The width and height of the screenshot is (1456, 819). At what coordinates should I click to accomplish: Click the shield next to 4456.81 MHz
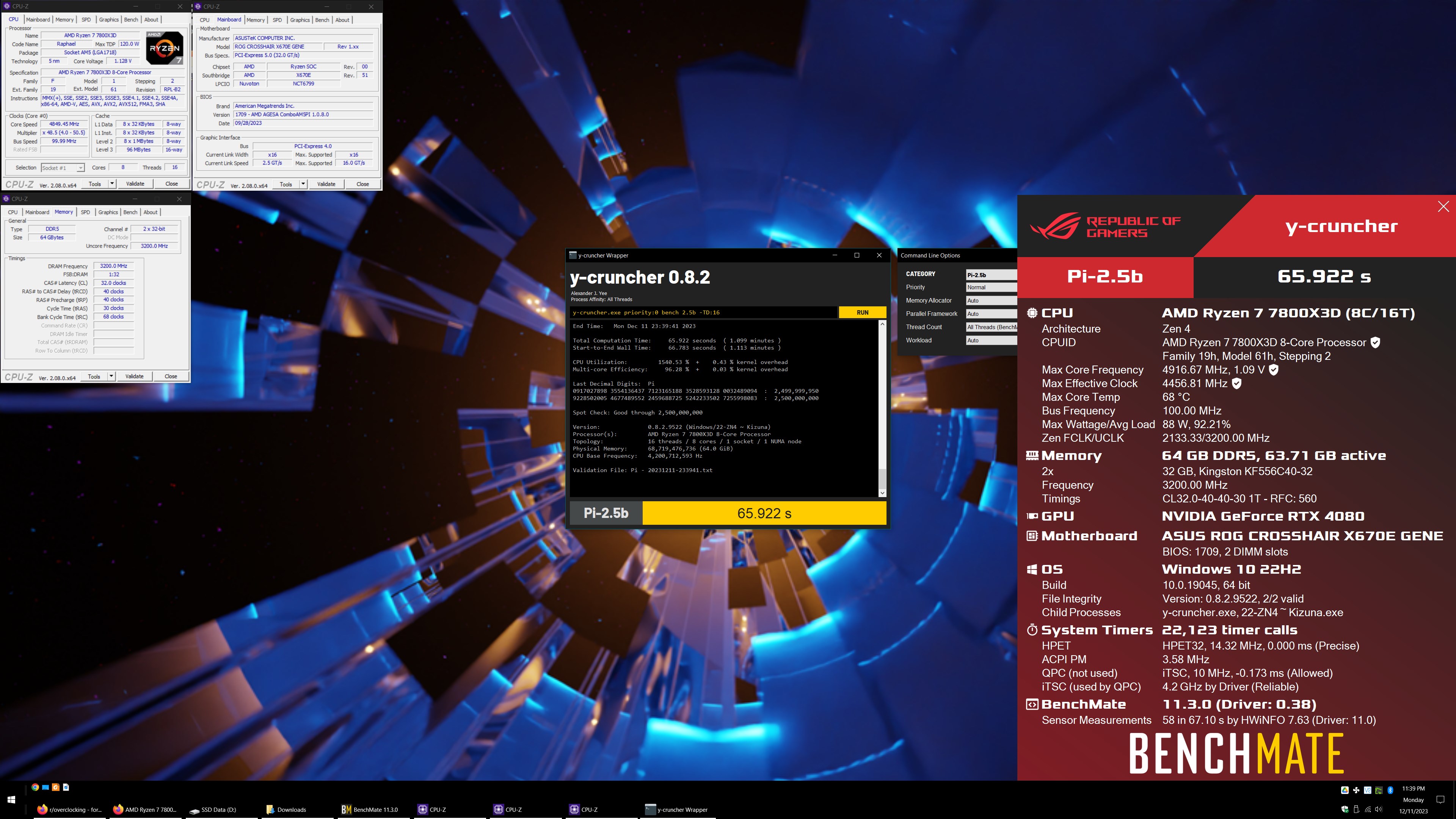click(x=1236, y=383)
